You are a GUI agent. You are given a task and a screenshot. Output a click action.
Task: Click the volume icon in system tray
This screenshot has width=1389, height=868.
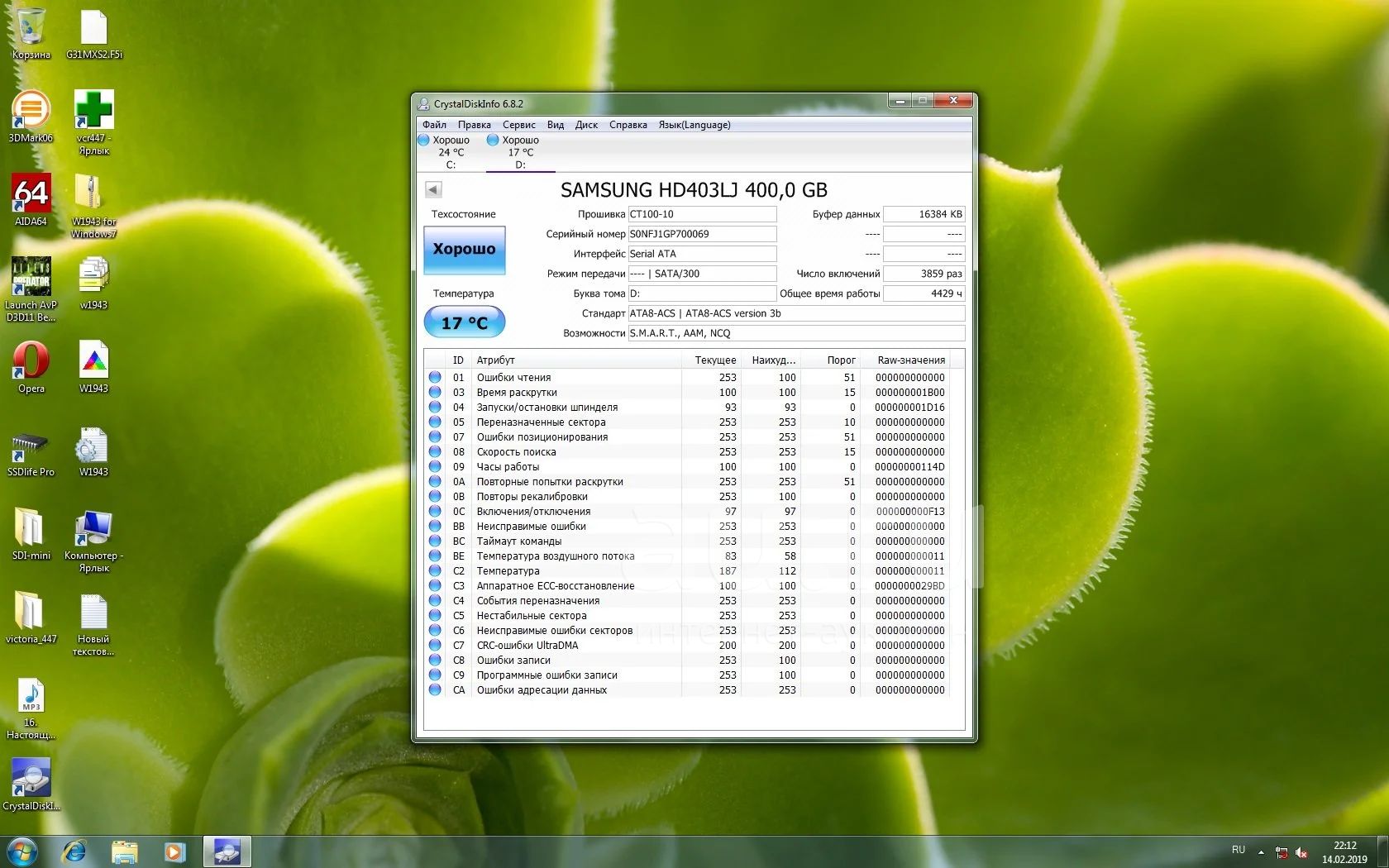(x=1301, y=851)
